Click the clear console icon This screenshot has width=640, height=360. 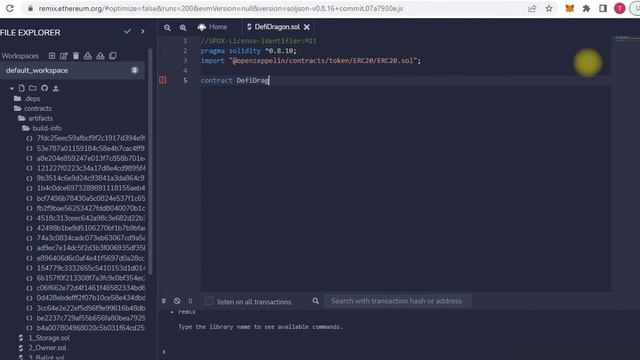[177, 301]
